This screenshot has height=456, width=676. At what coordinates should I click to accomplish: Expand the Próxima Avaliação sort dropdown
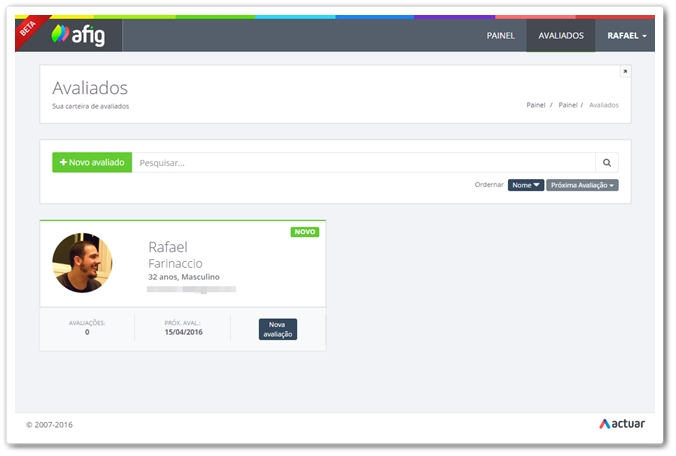582,185
